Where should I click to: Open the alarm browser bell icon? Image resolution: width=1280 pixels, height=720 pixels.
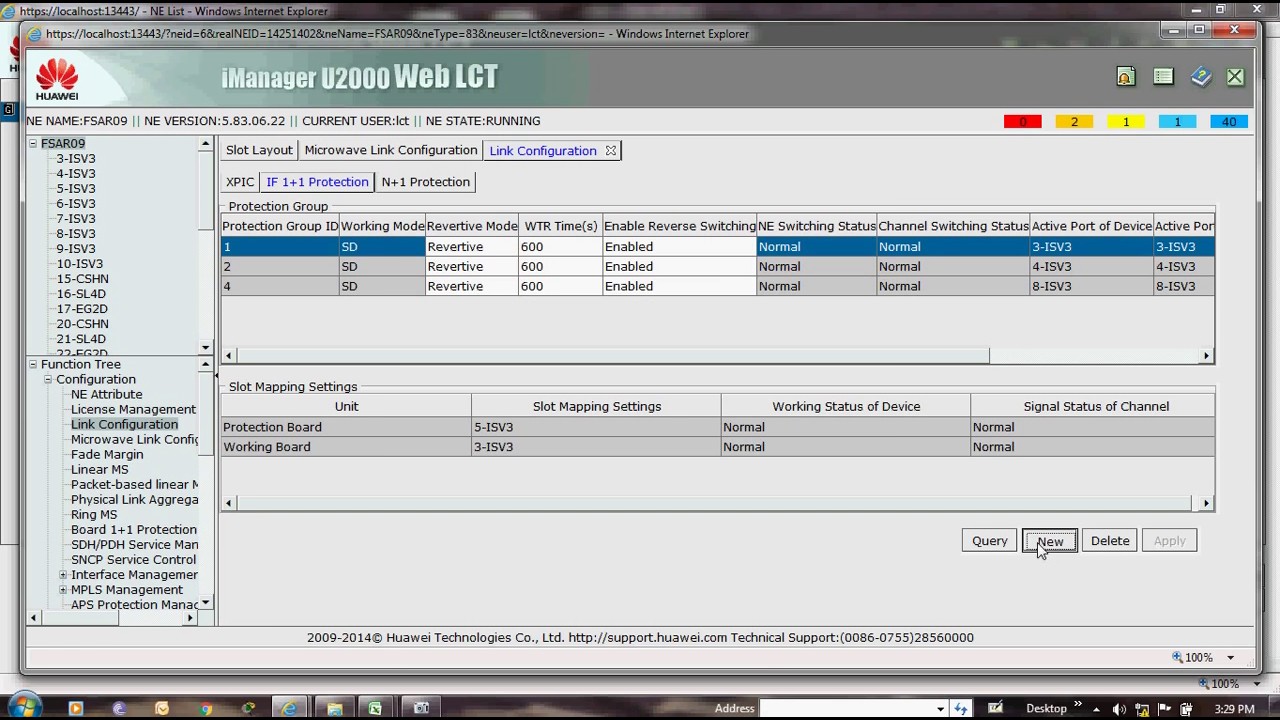click(x=1125, y=77)
